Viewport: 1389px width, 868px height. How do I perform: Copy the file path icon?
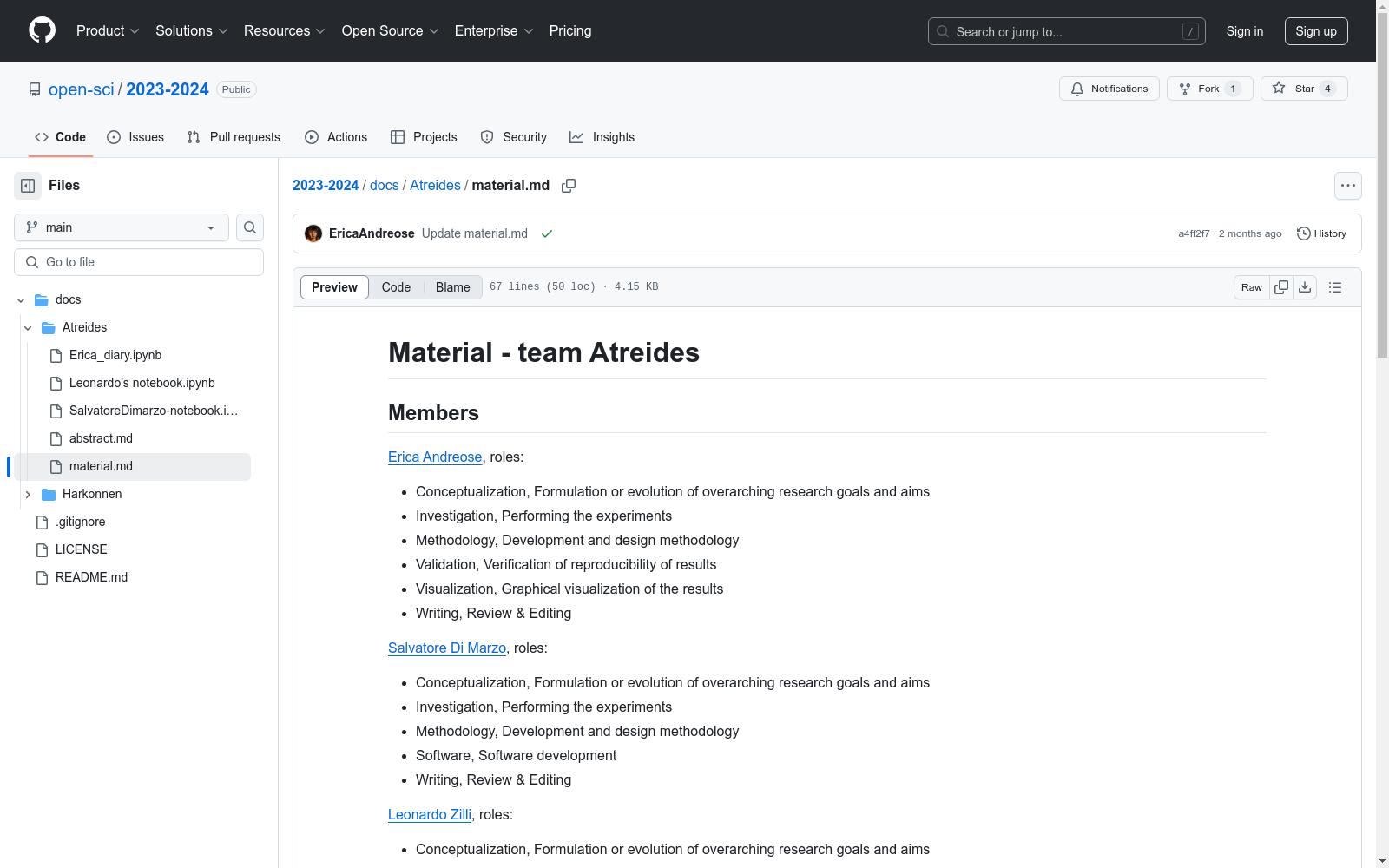pos(569,186)
